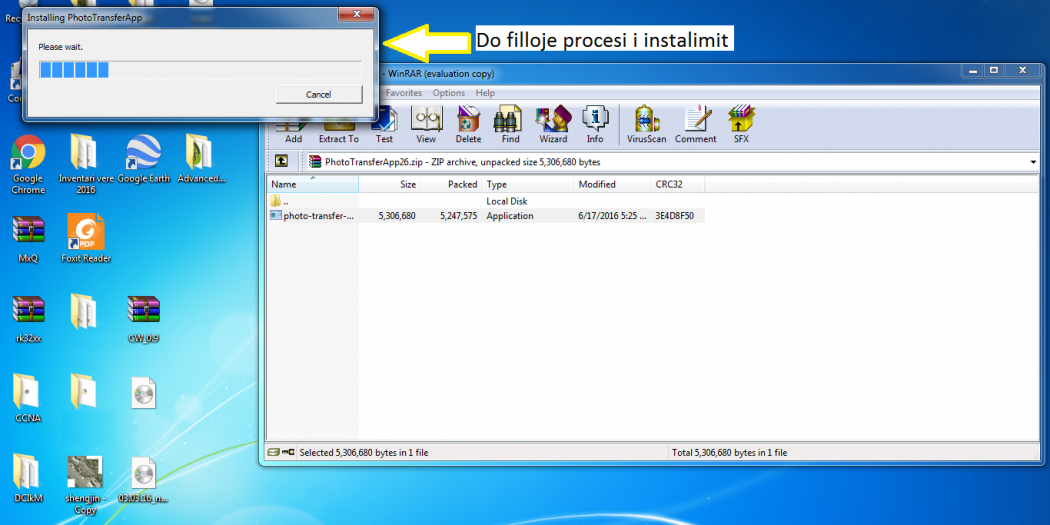Select the MxQ archive on desktop
1050x525 pixels.
coord(28,238)
